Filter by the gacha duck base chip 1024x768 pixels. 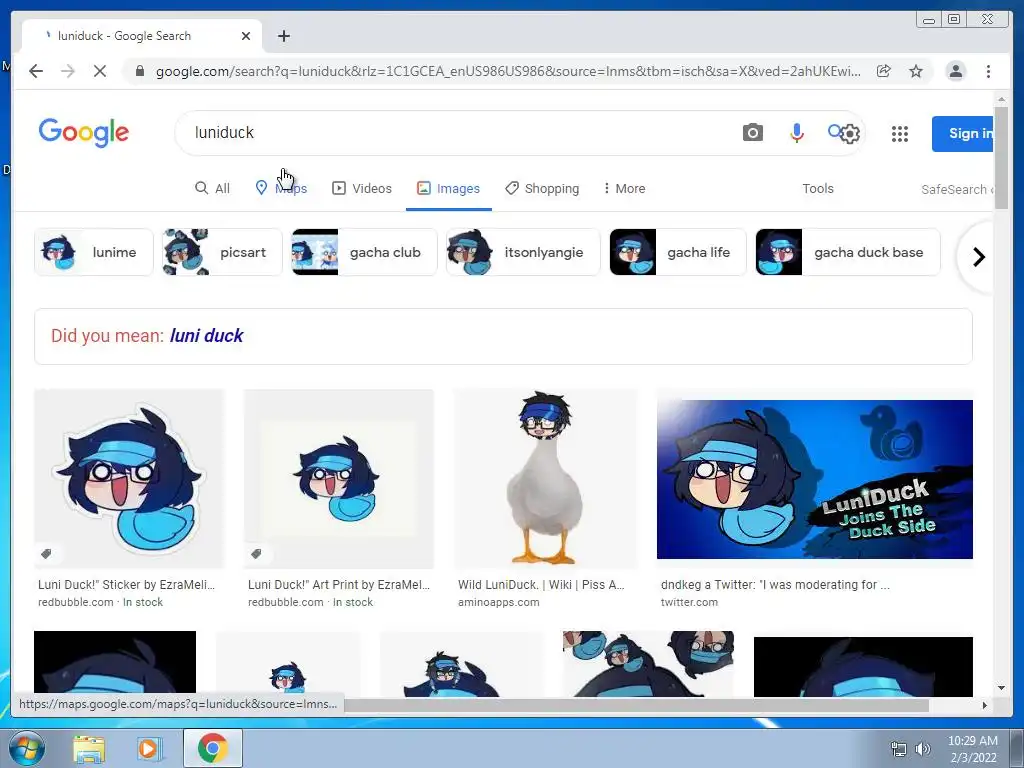848,252
